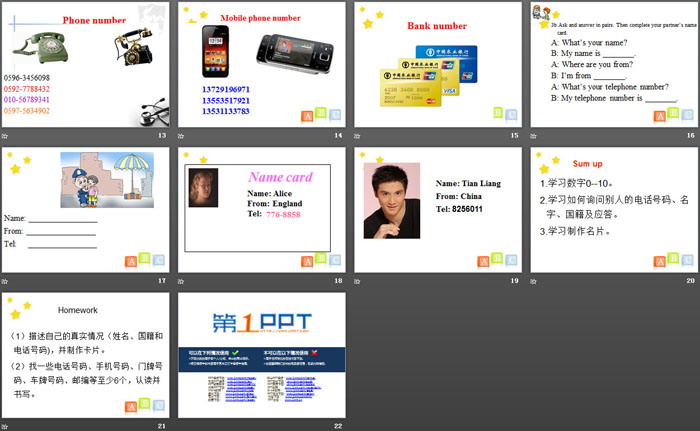Image resolution: width=700 pixels, height=431 pixels.
Task: Click the transition star icon under slide 18
Action: pos(181,281)
